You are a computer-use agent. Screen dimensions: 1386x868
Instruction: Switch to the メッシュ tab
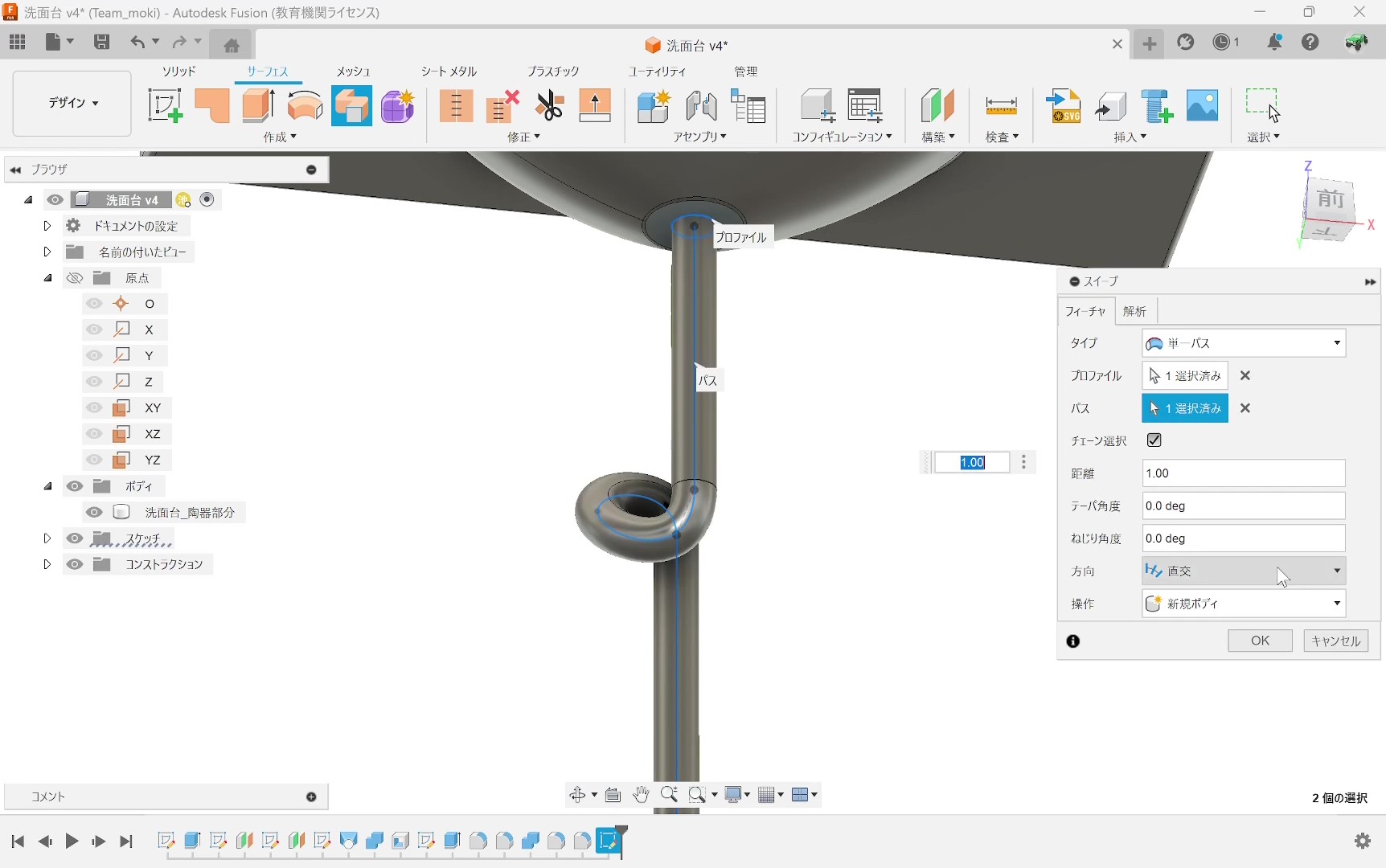point(353,72)
